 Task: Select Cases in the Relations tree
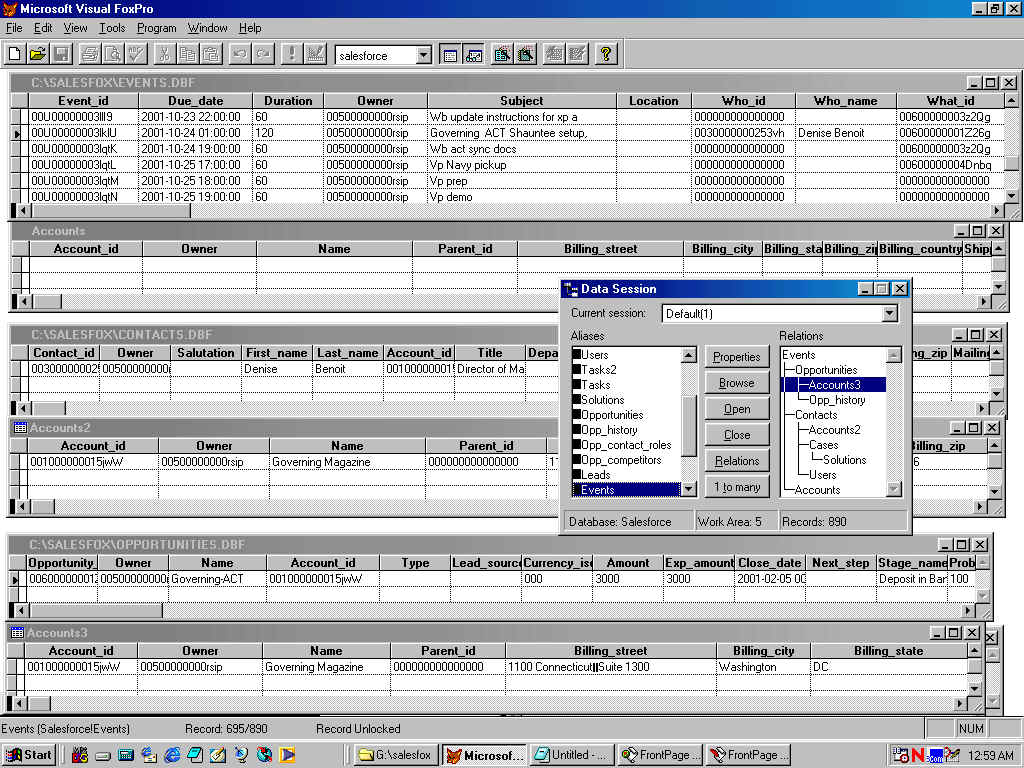click(824, 445)
